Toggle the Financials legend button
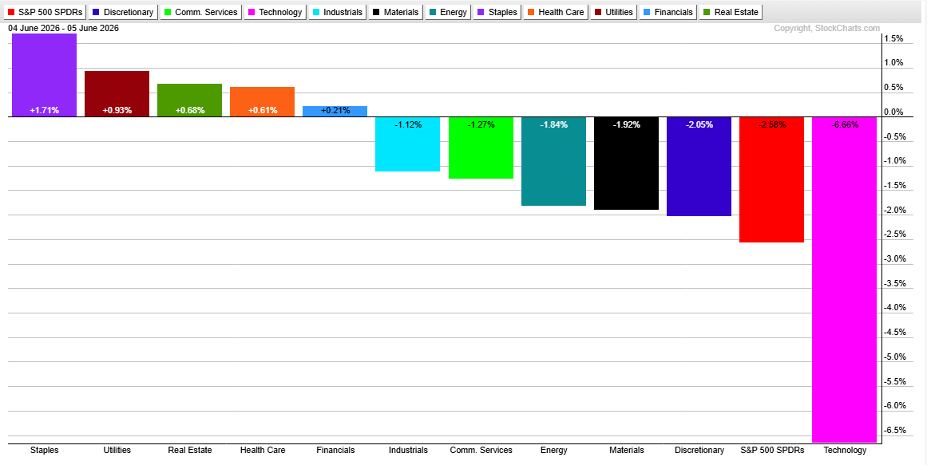Image resolution: width=928 pixels, height=466 pixels. (668, 12)
